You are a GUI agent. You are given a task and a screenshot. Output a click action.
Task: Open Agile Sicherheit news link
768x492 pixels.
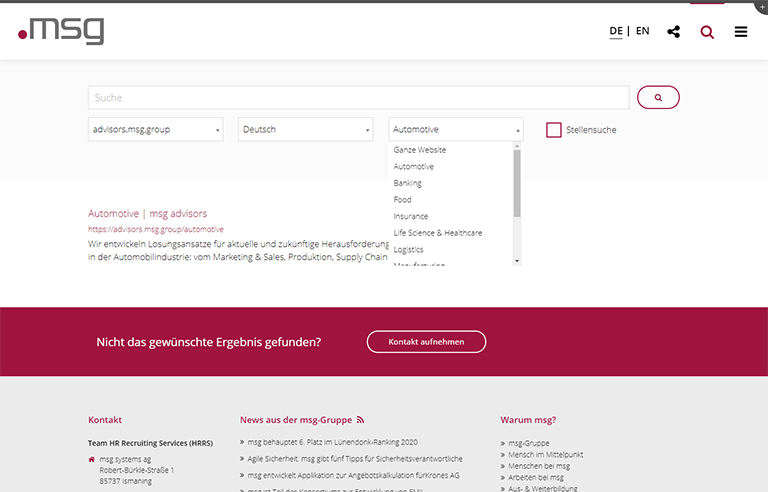point(355,459)
